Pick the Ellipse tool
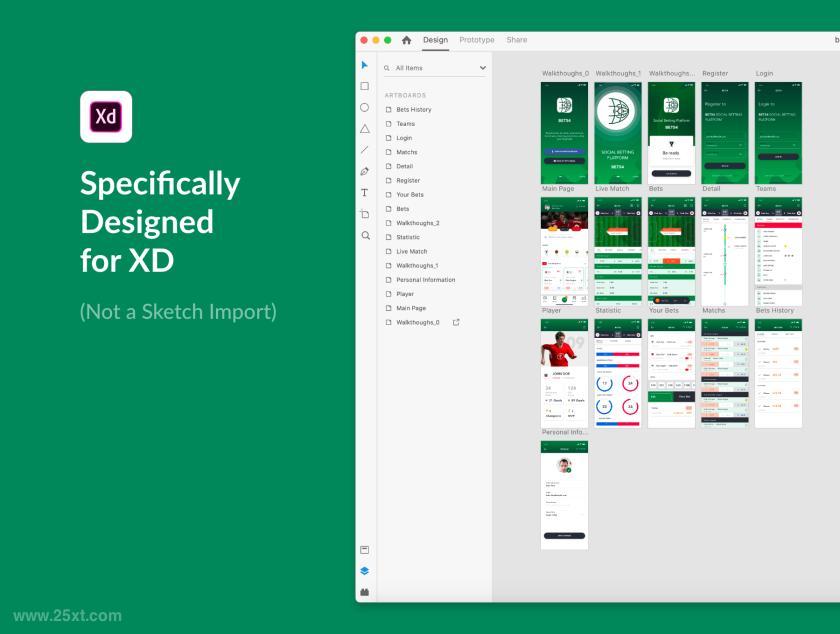This screenshot has height=634, width=840. click(365, 107)
